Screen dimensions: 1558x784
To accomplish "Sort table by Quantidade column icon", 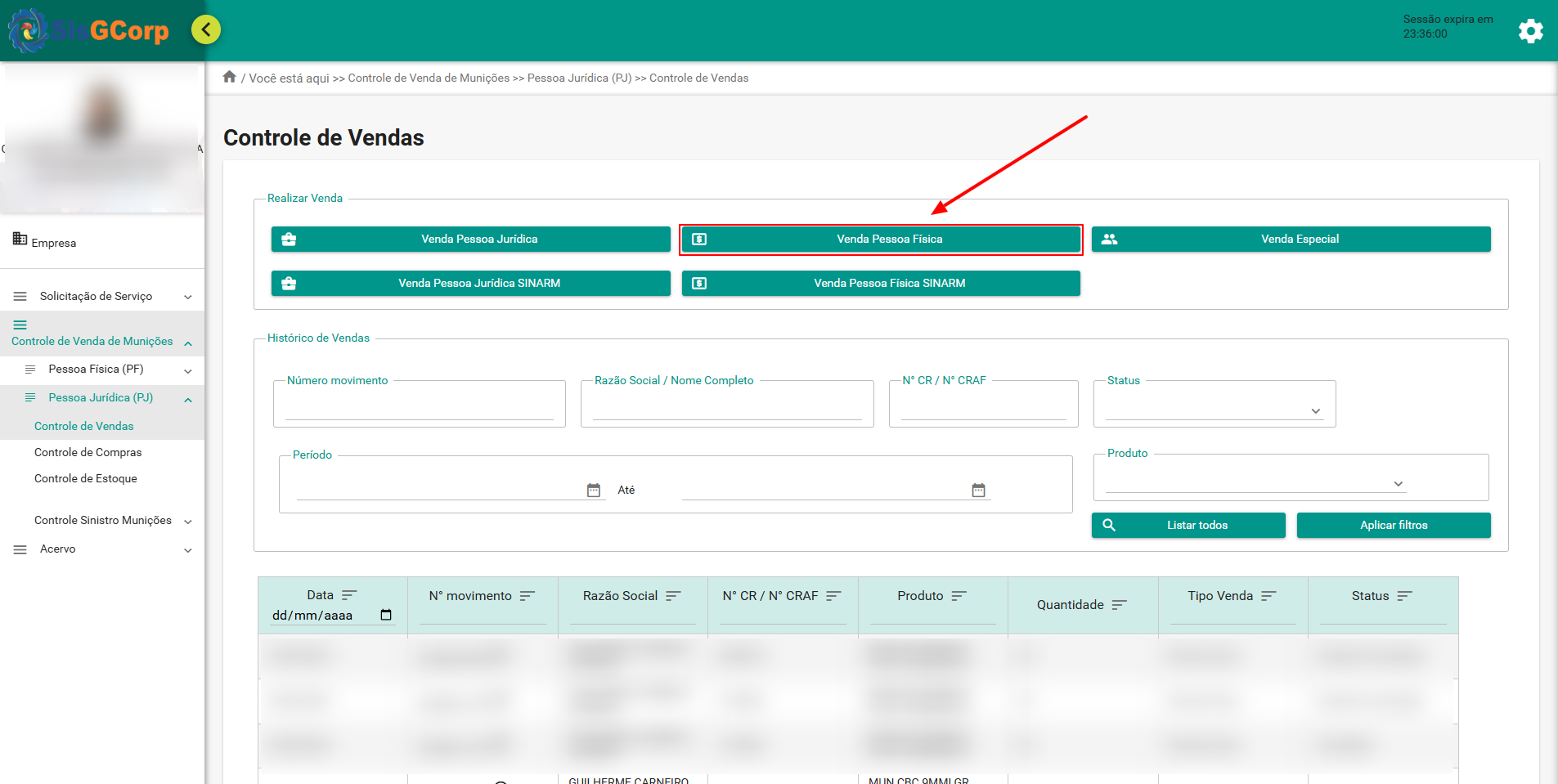I will [1119, 605].
